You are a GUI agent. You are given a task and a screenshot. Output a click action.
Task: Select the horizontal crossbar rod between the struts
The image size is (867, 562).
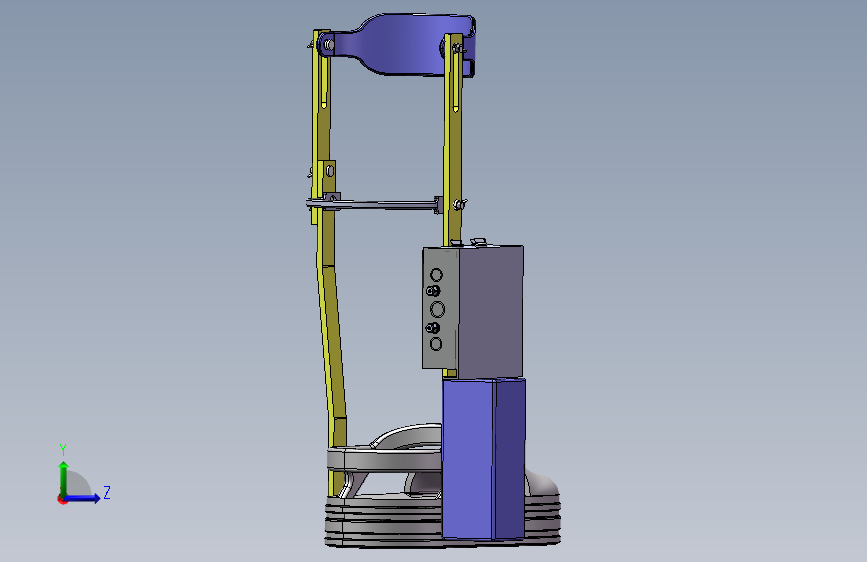pos(382,205)
